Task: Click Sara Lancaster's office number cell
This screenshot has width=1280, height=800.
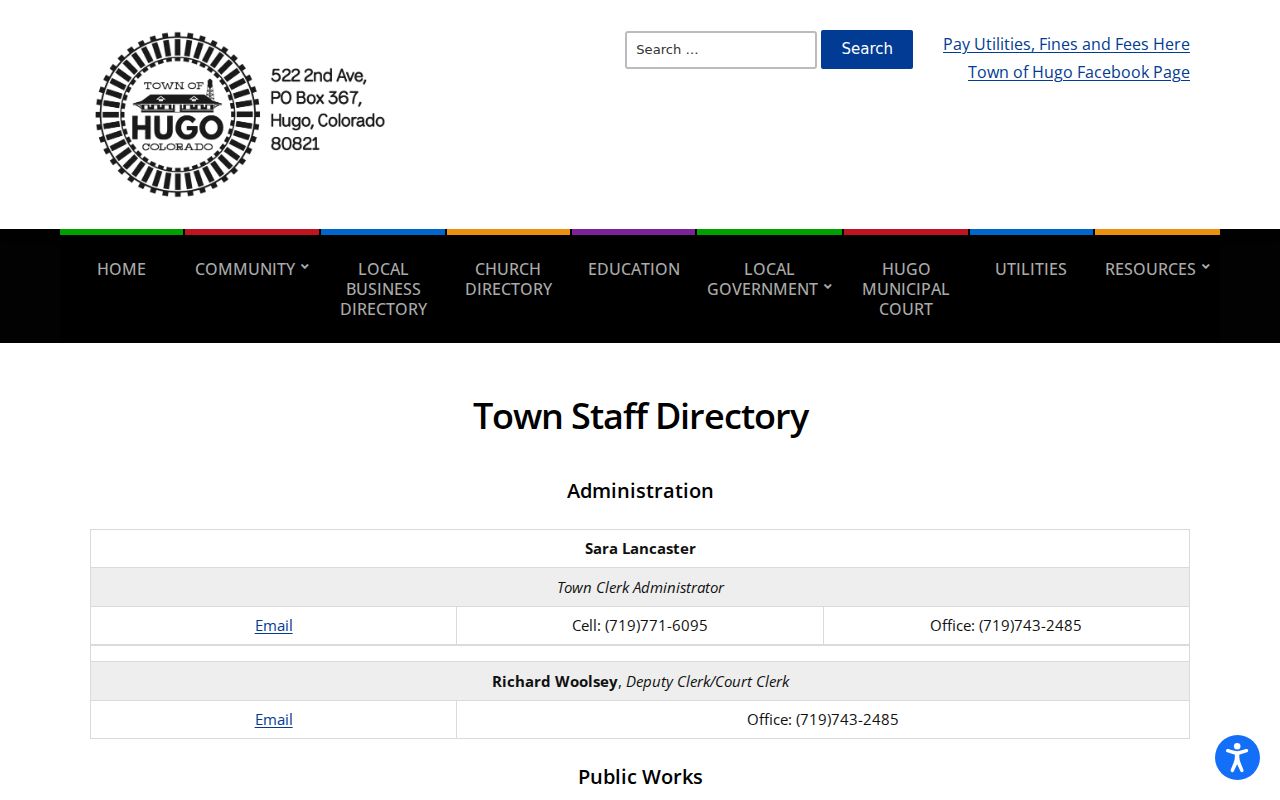Action: click(x=1006, y=625)
